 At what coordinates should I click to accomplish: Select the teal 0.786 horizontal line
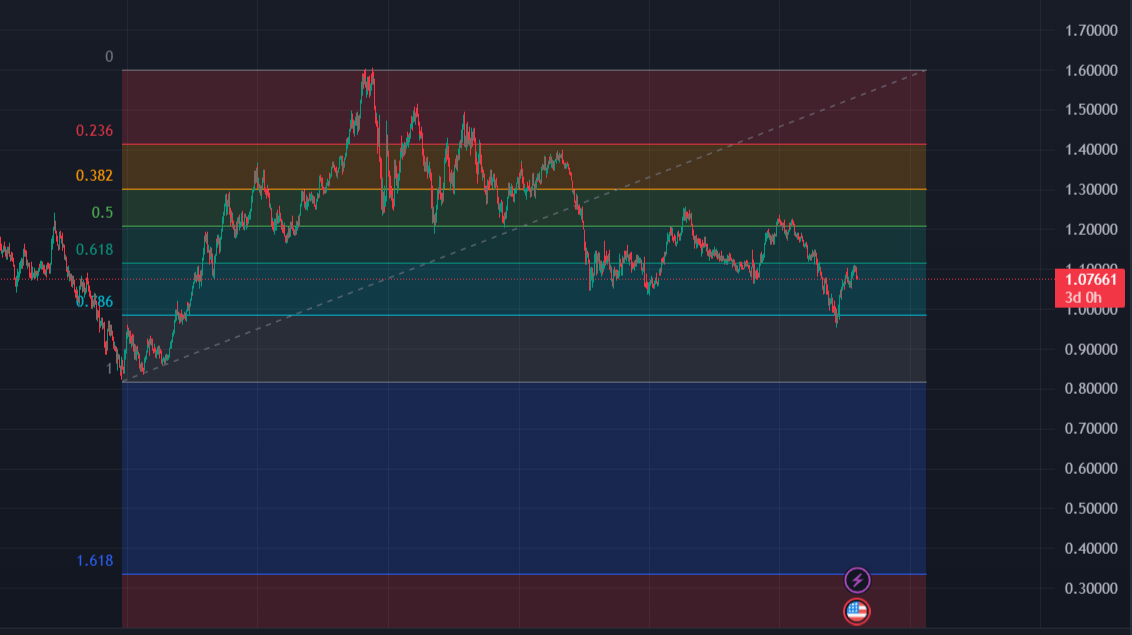click(x=650, y=314)
